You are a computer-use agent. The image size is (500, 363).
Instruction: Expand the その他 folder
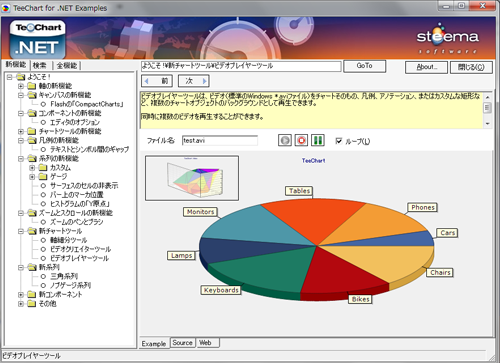click(x=21, y=304)
